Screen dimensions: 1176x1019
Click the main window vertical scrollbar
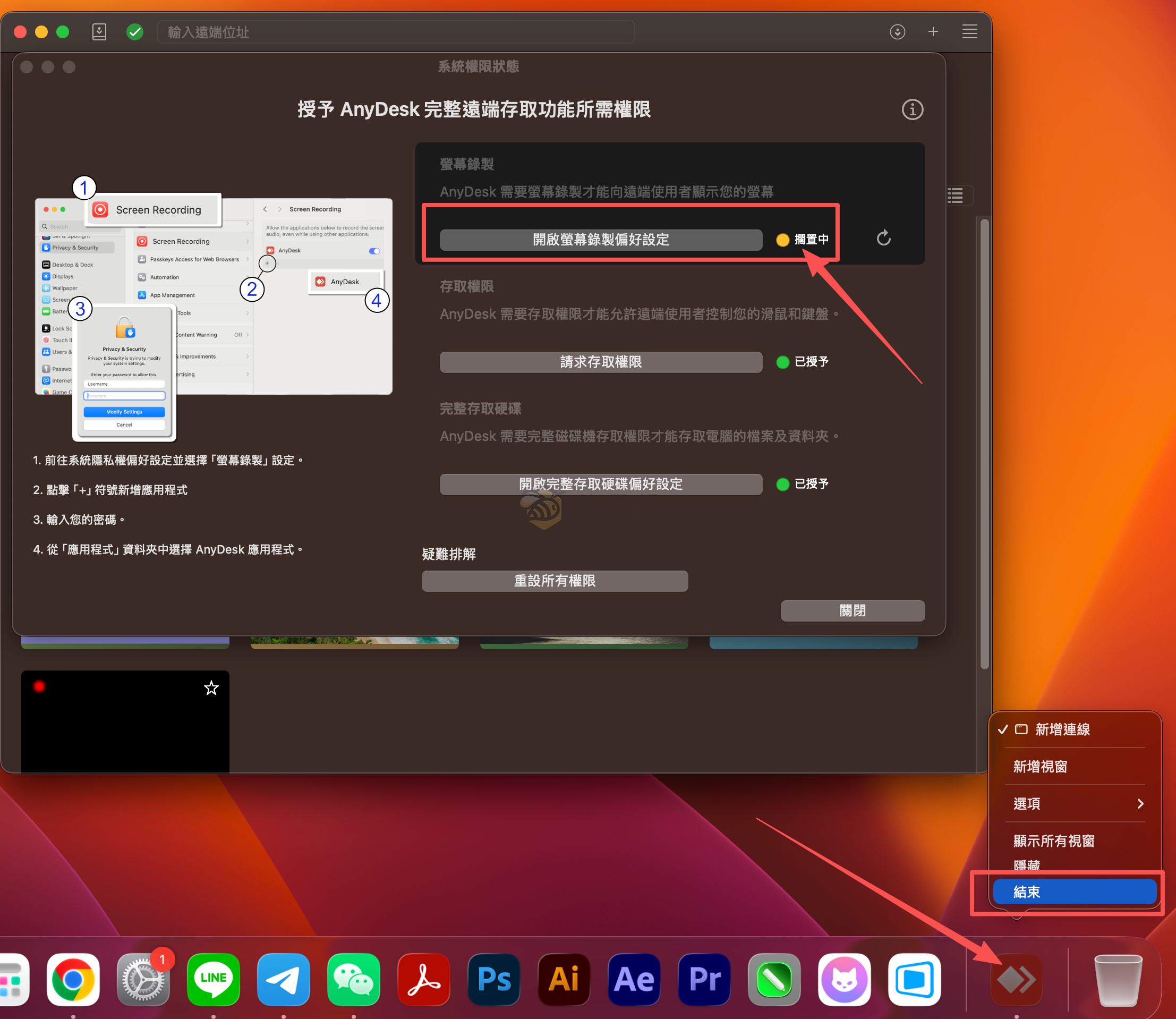coord(984,444)
